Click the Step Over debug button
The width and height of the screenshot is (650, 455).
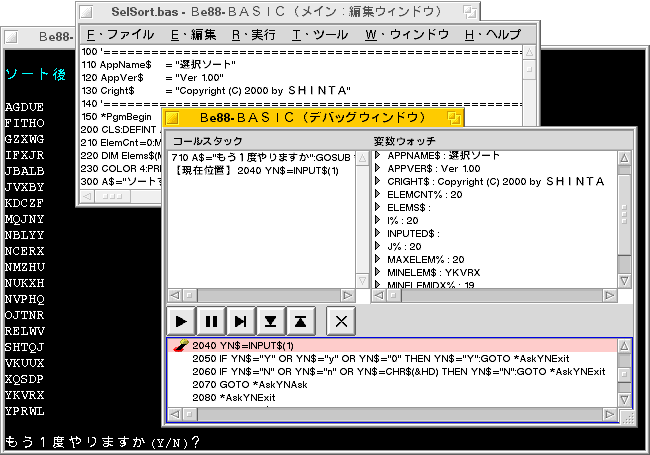(241, 321)
